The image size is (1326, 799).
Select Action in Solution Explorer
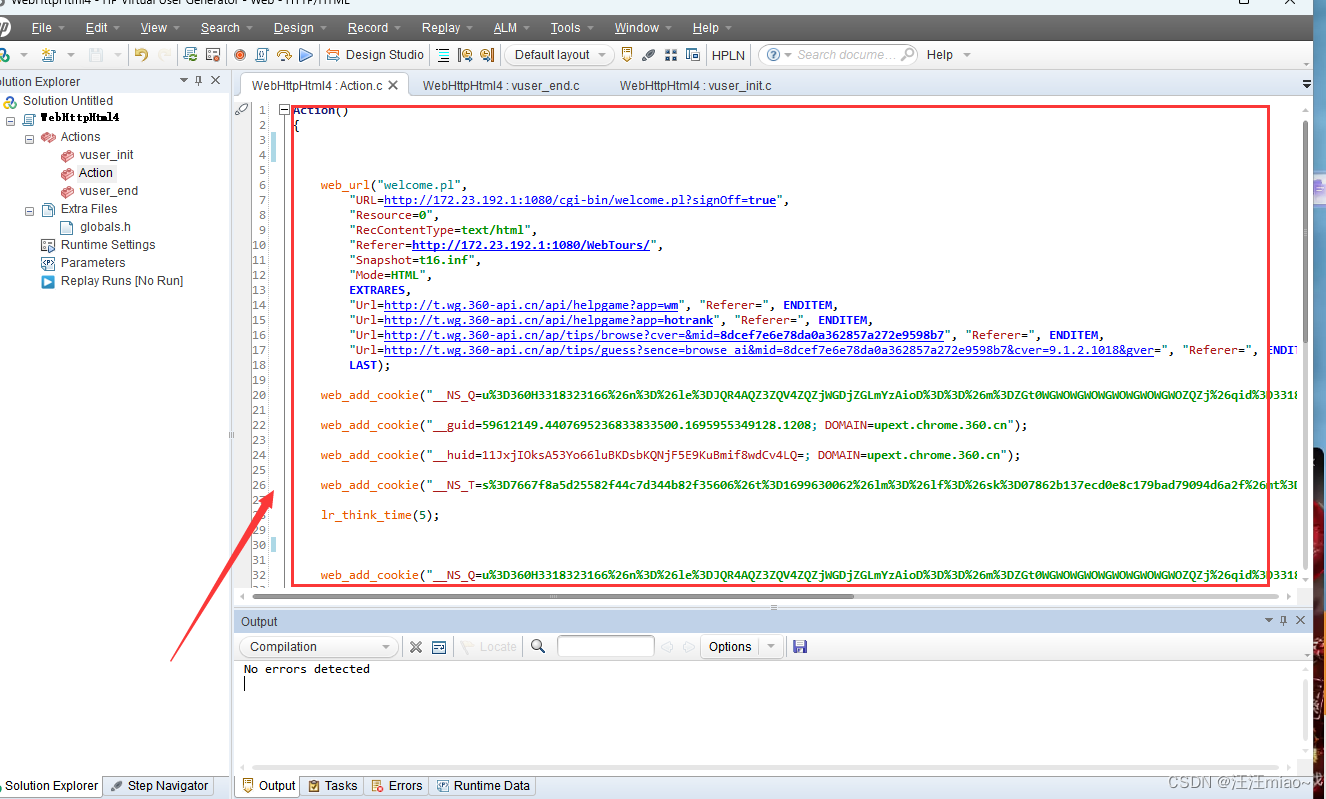pyautogui.click(x=96, y=173)
